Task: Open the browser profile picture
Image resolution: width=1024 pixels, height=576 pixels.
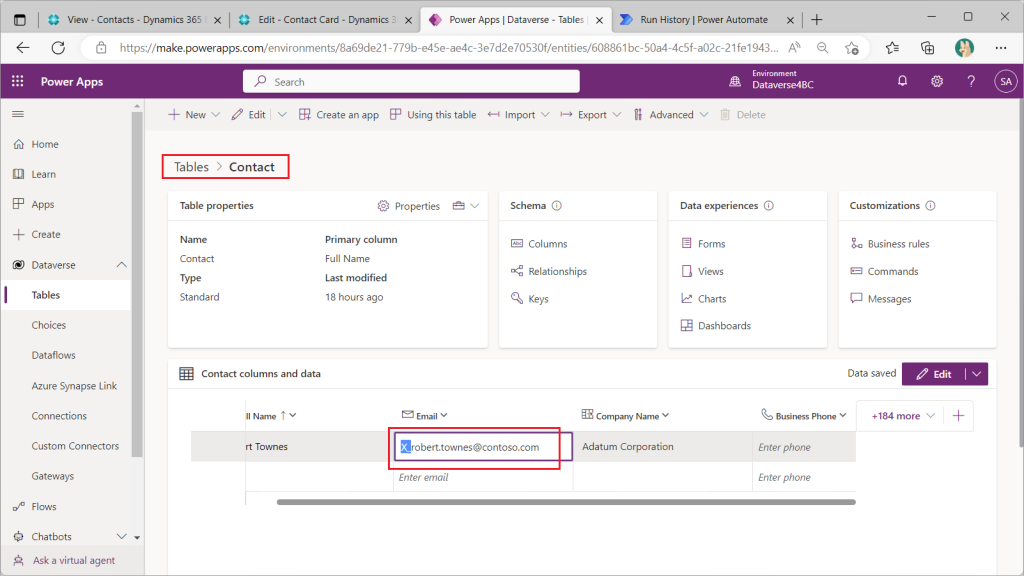Action: [964, 48]
